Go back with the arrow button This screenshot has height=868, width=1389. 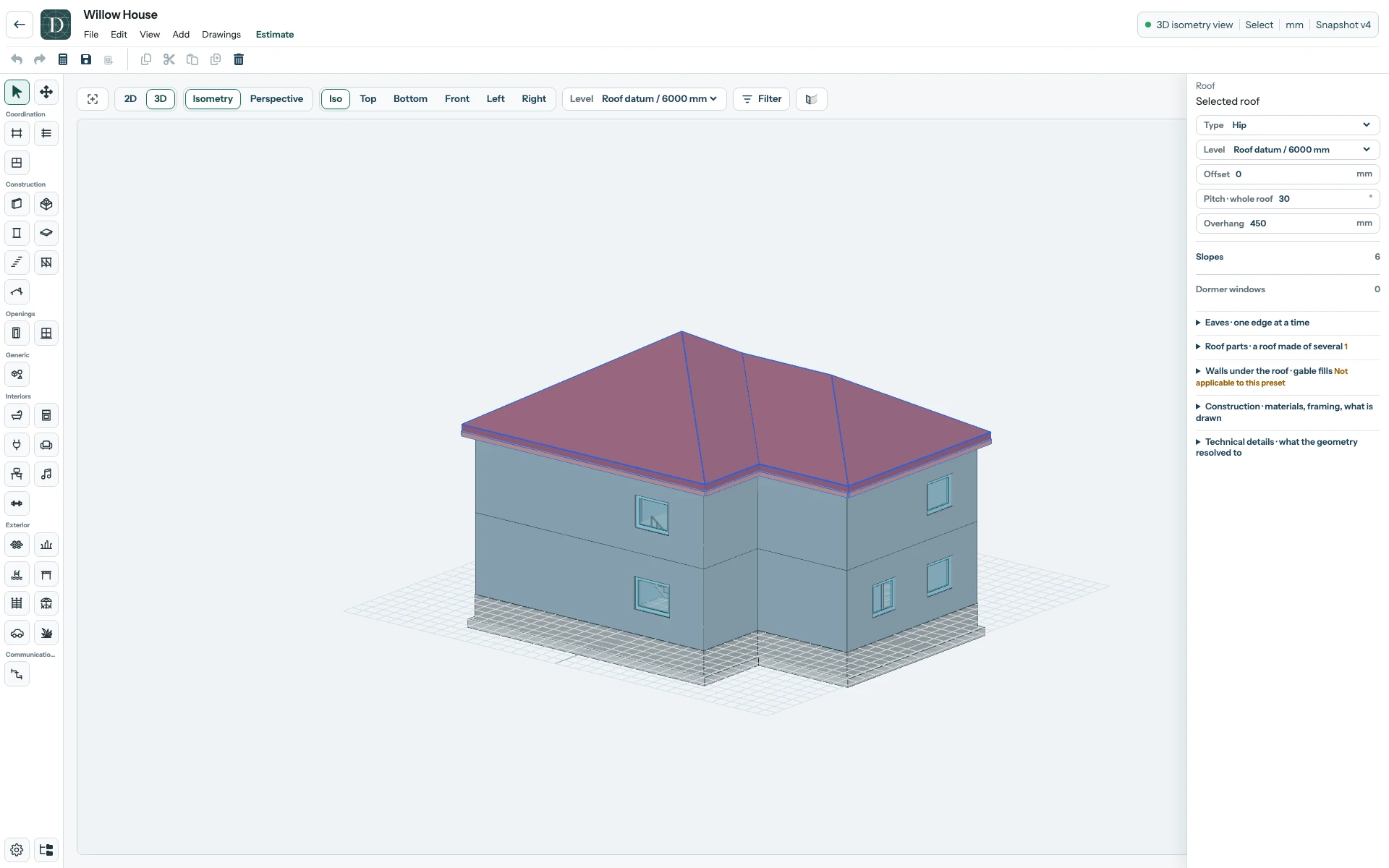click(20, 25)
